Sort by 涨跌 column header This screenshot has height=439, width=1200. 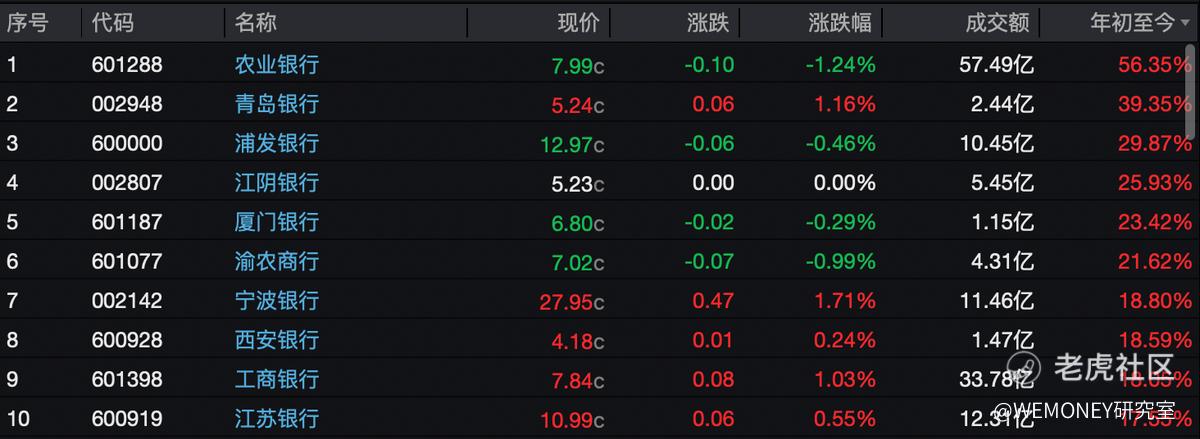pos(709,22)
